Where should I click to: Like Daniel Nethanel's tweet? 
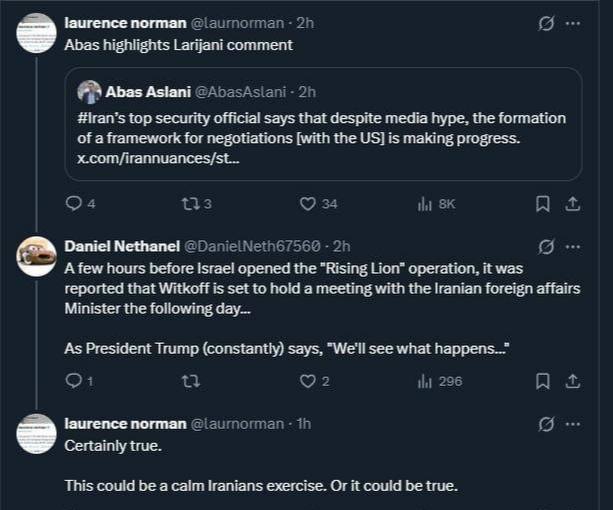coord(308,380)
